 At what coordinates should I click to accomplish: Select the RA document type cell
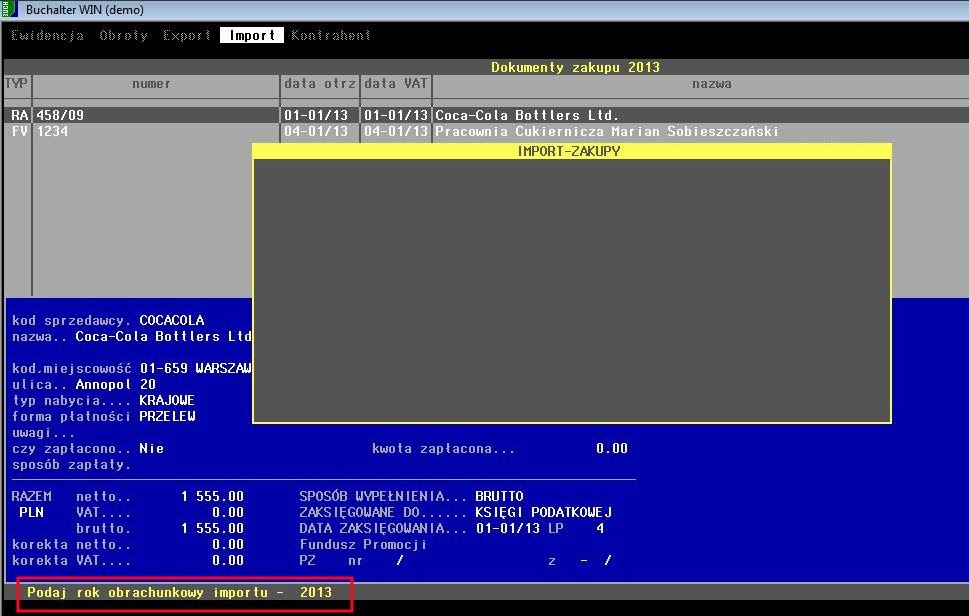pyautogui.click(x=20, y=115)
